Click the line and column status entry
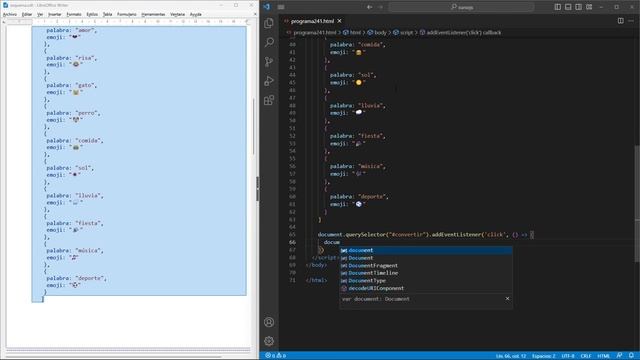640x360 pixels. coord(511,356)
